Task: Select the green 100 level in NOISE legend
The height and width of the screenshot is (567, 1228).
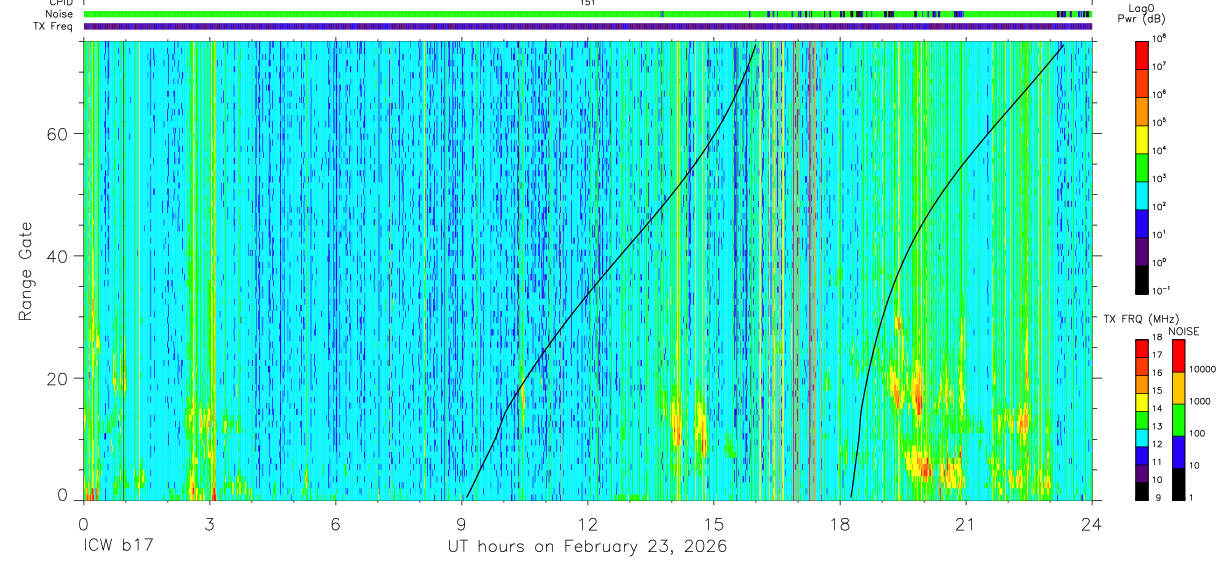Action: pyautogui.click(x=1178, y=420)
